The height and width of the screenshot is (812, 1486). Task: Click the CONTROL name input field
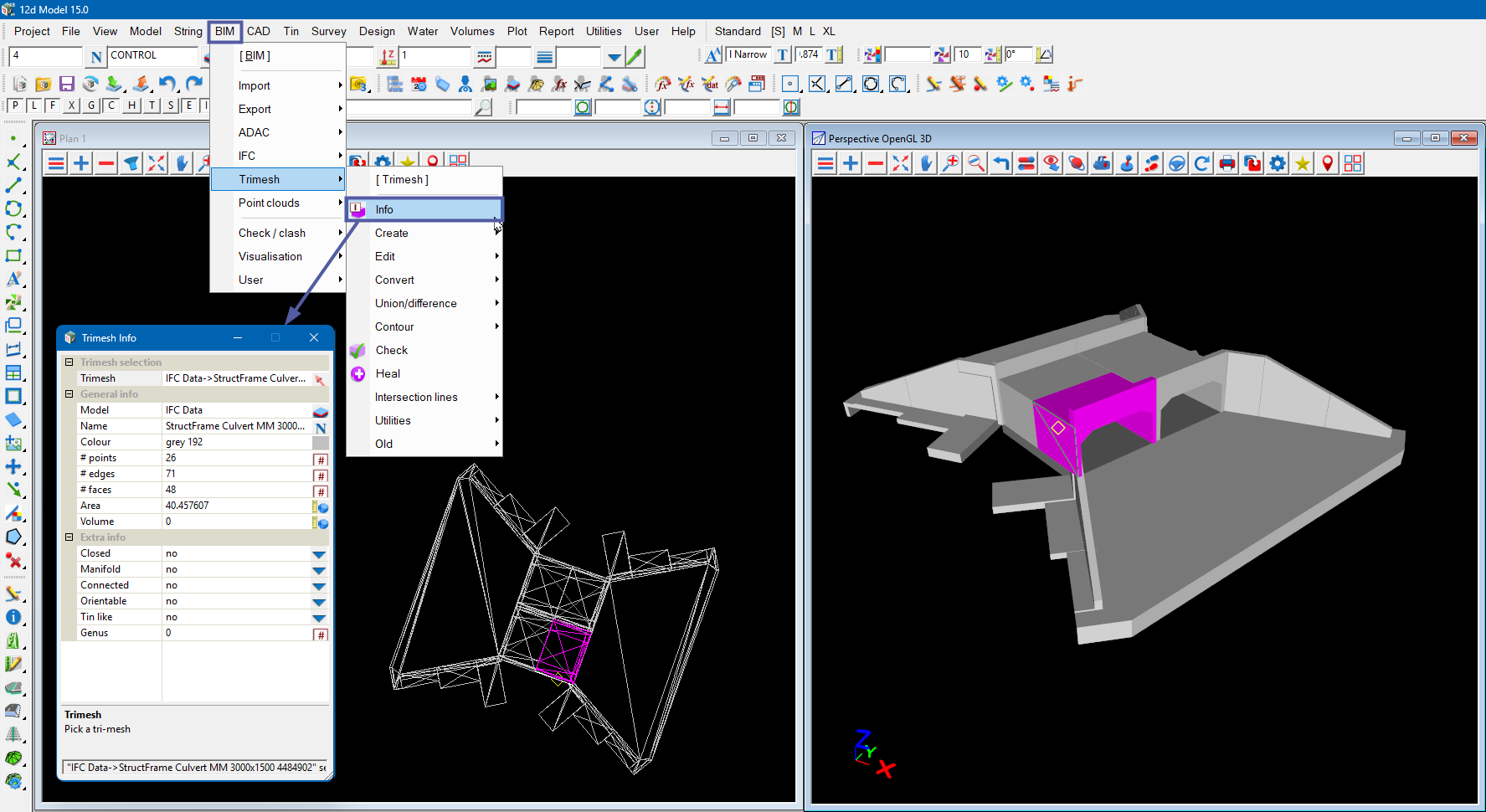[152, 56]
